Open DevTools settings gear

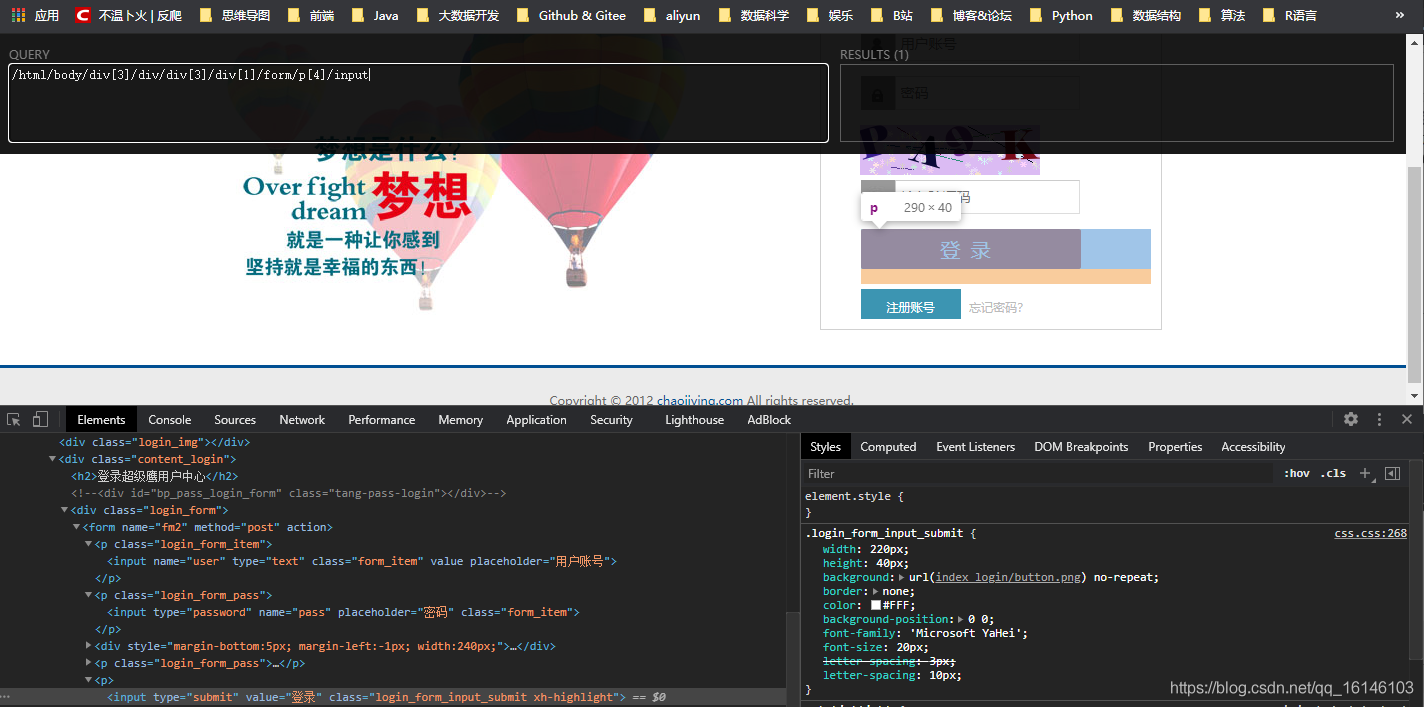(x=1351, y=419)
